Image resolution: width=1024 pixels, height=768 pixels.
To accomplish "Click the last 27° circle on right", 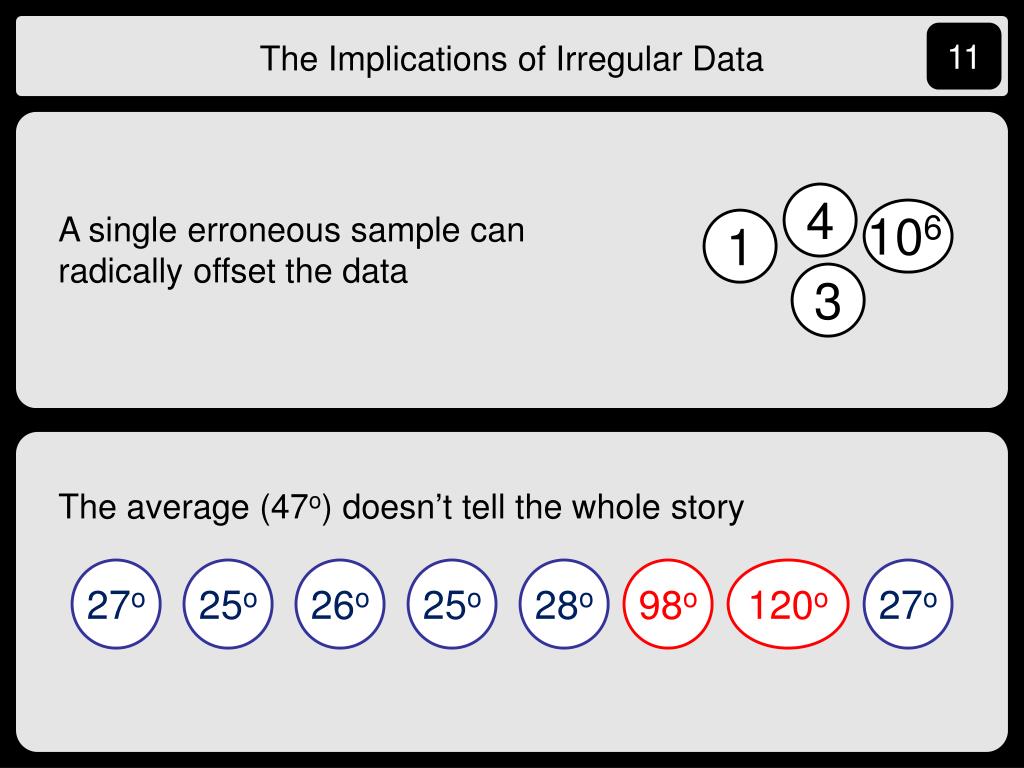I will coord(908,604).
